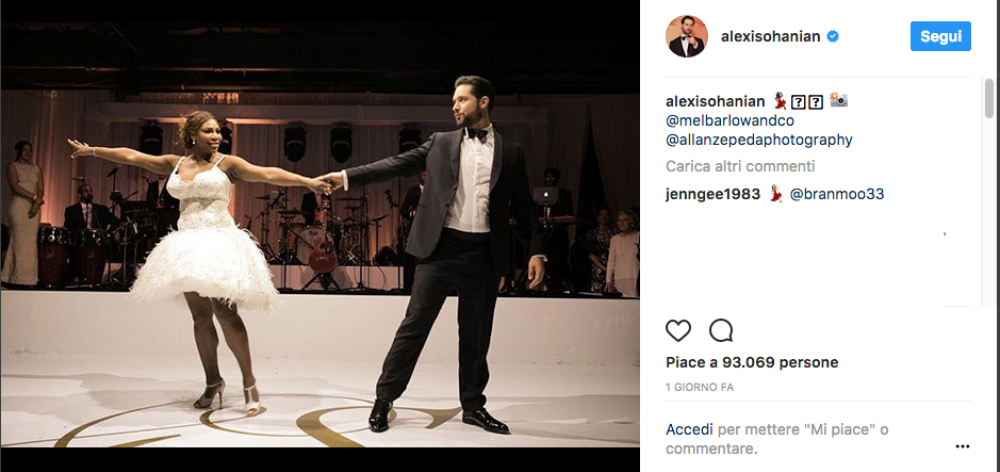
Task: Click the Accedi login link
Action: click(689, 430)
